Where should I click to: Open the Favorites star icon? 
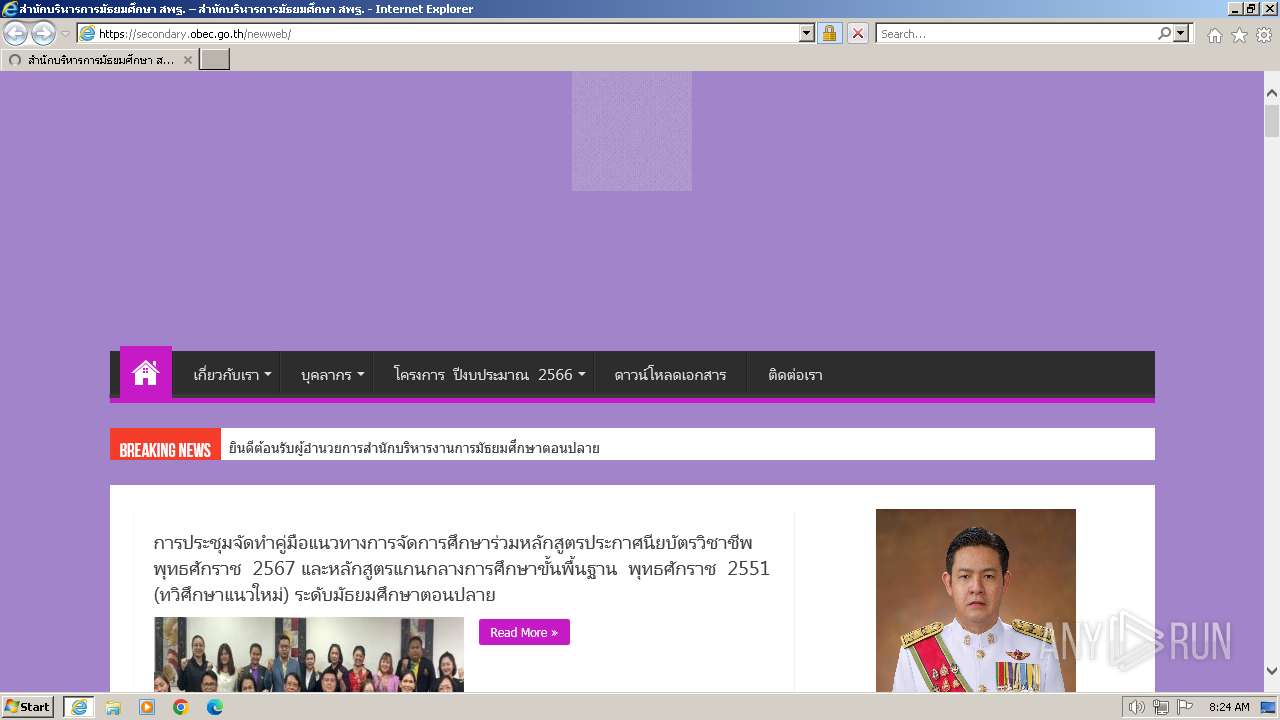[1239, 35]
